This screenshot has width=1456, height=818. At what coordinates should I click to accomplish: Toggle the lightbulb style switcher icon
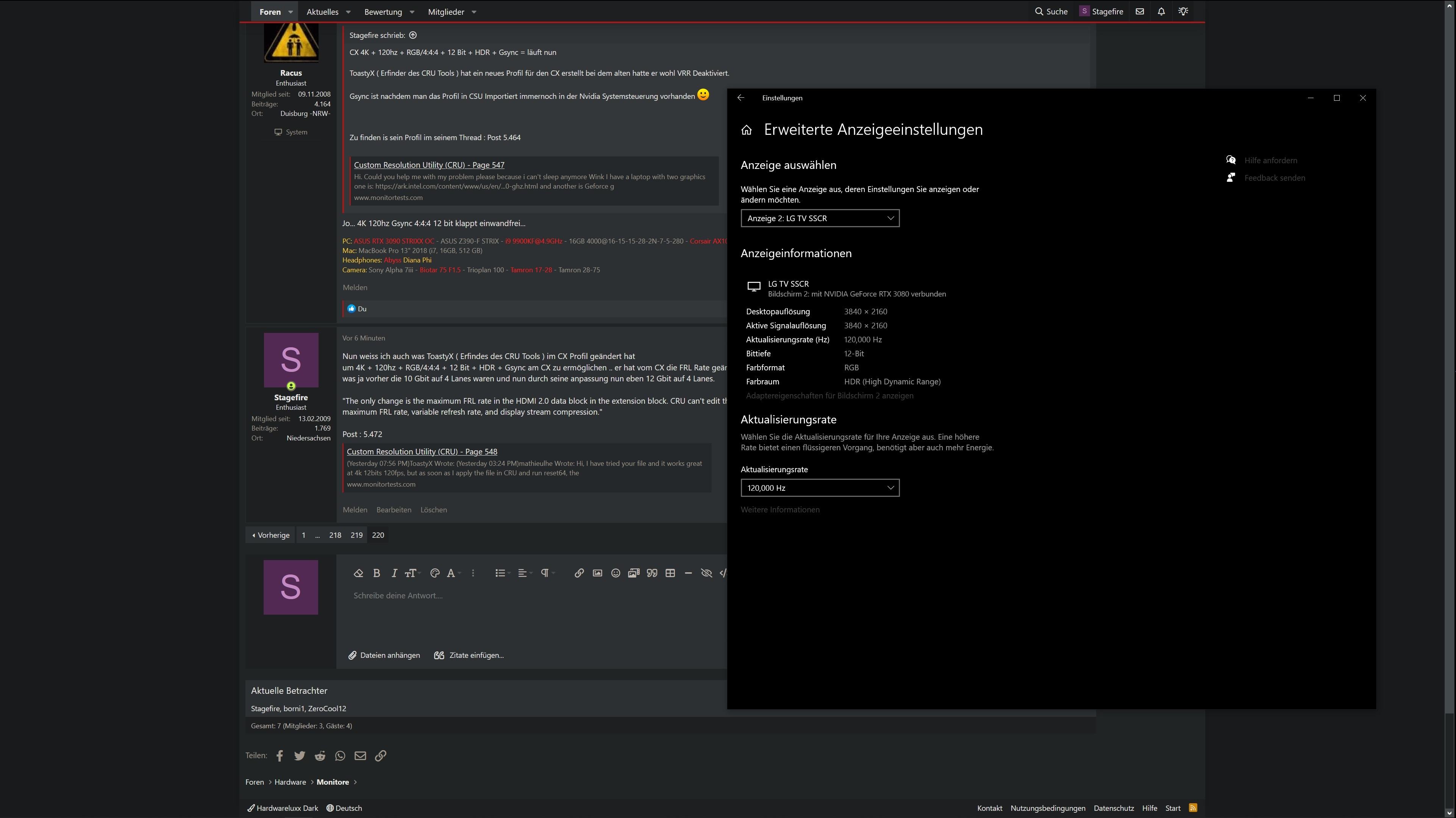1183,11
